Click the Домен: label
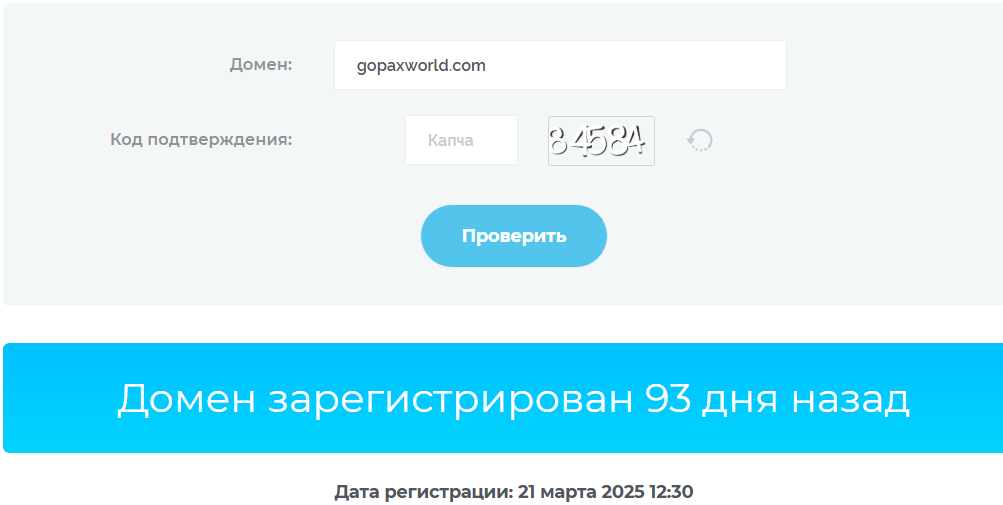 click(x=261, y=65)
